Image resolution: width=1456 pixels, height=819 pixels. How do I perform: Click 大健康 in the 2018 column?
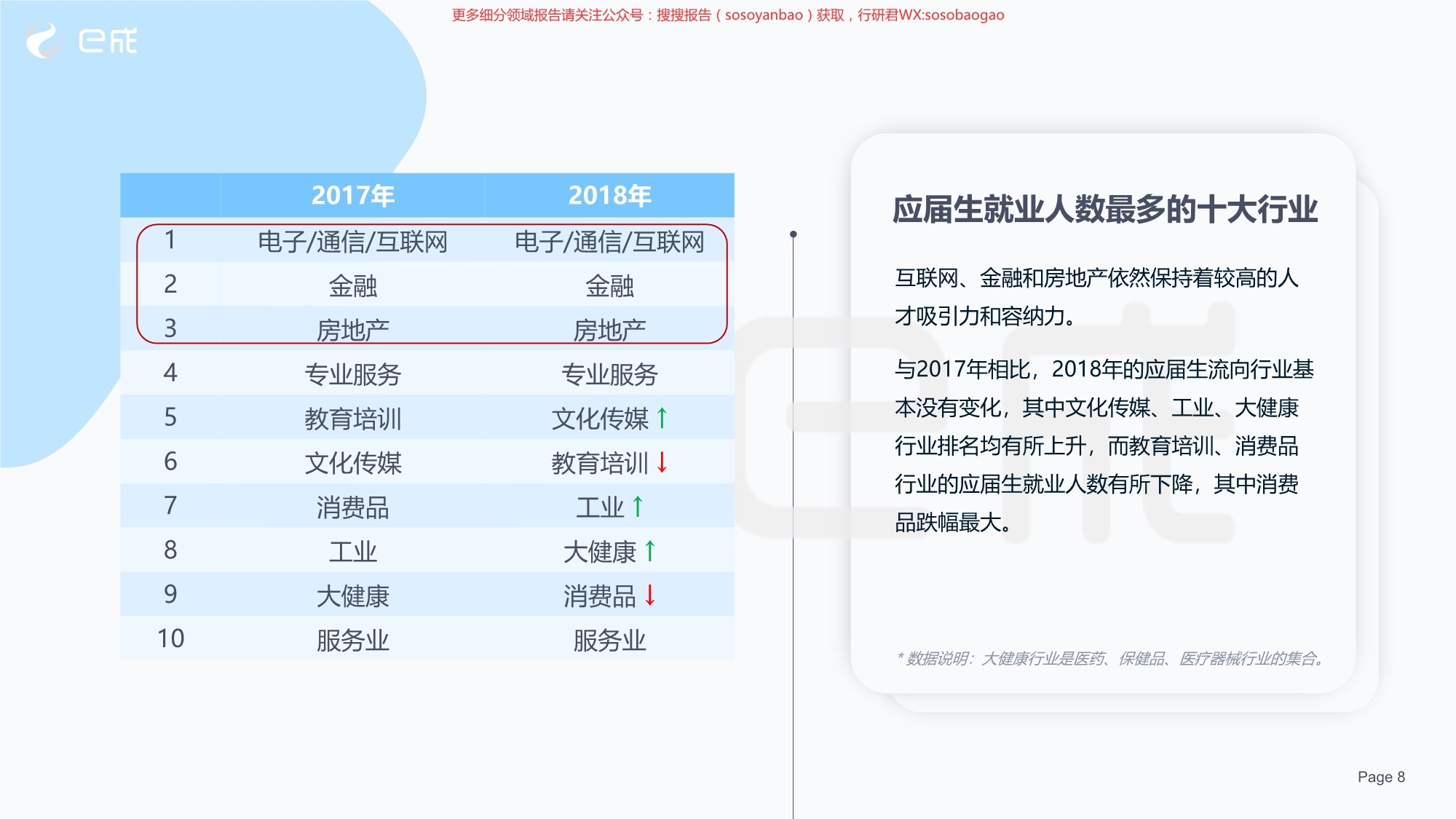click(x=600, y=553)
